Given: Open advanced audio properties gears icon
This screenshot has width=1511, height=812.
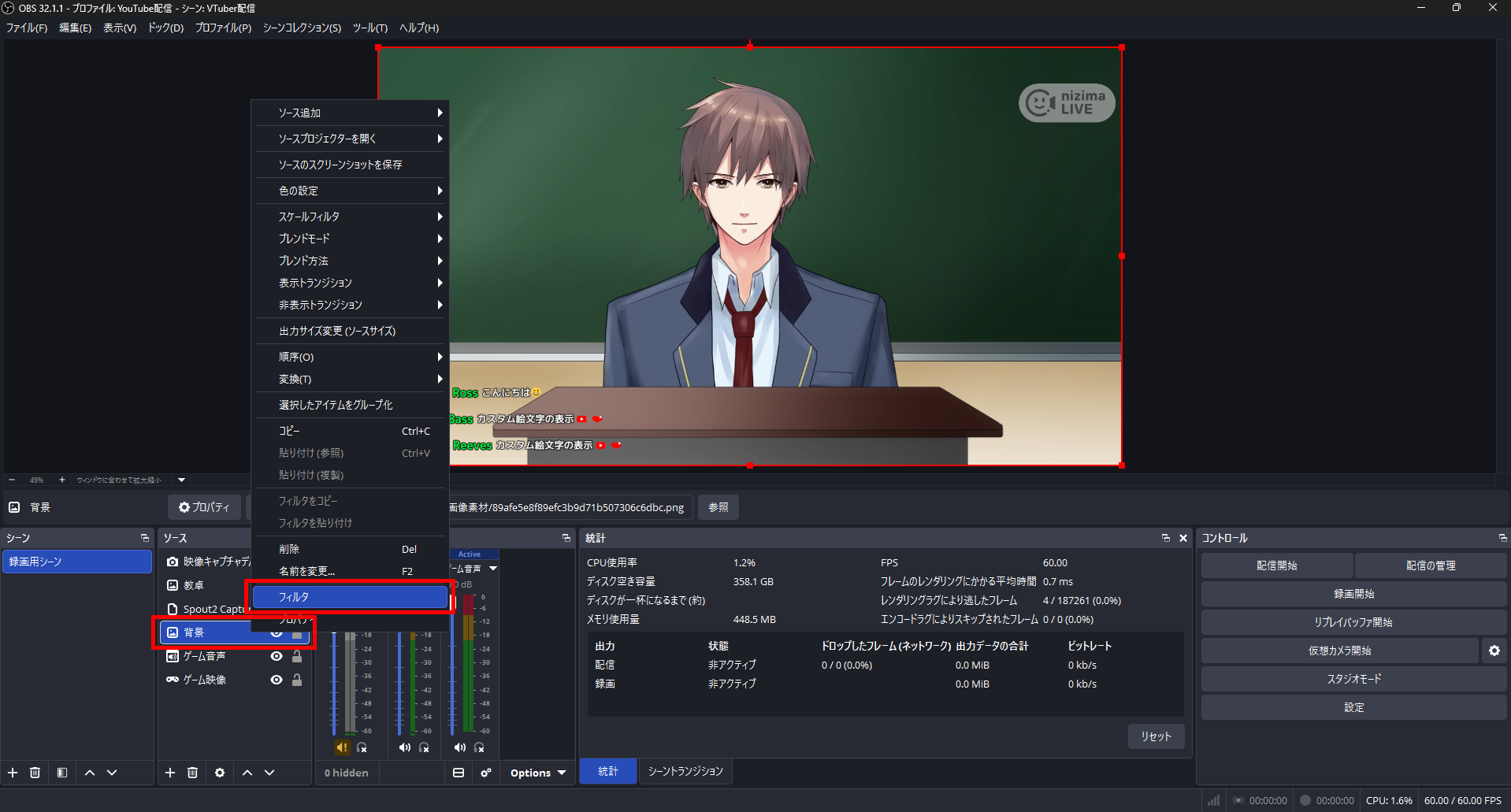Looking at the screenshot, I should (x=486, y=773).
